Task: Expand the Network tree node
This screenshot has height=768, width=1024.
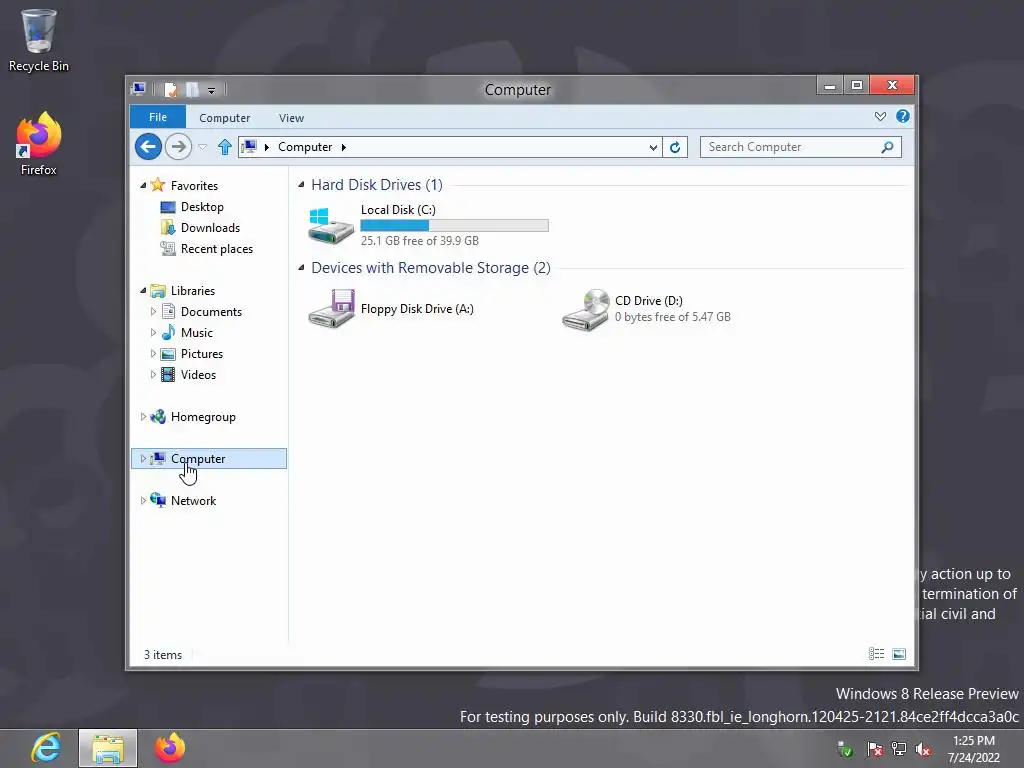Action: 143,500
